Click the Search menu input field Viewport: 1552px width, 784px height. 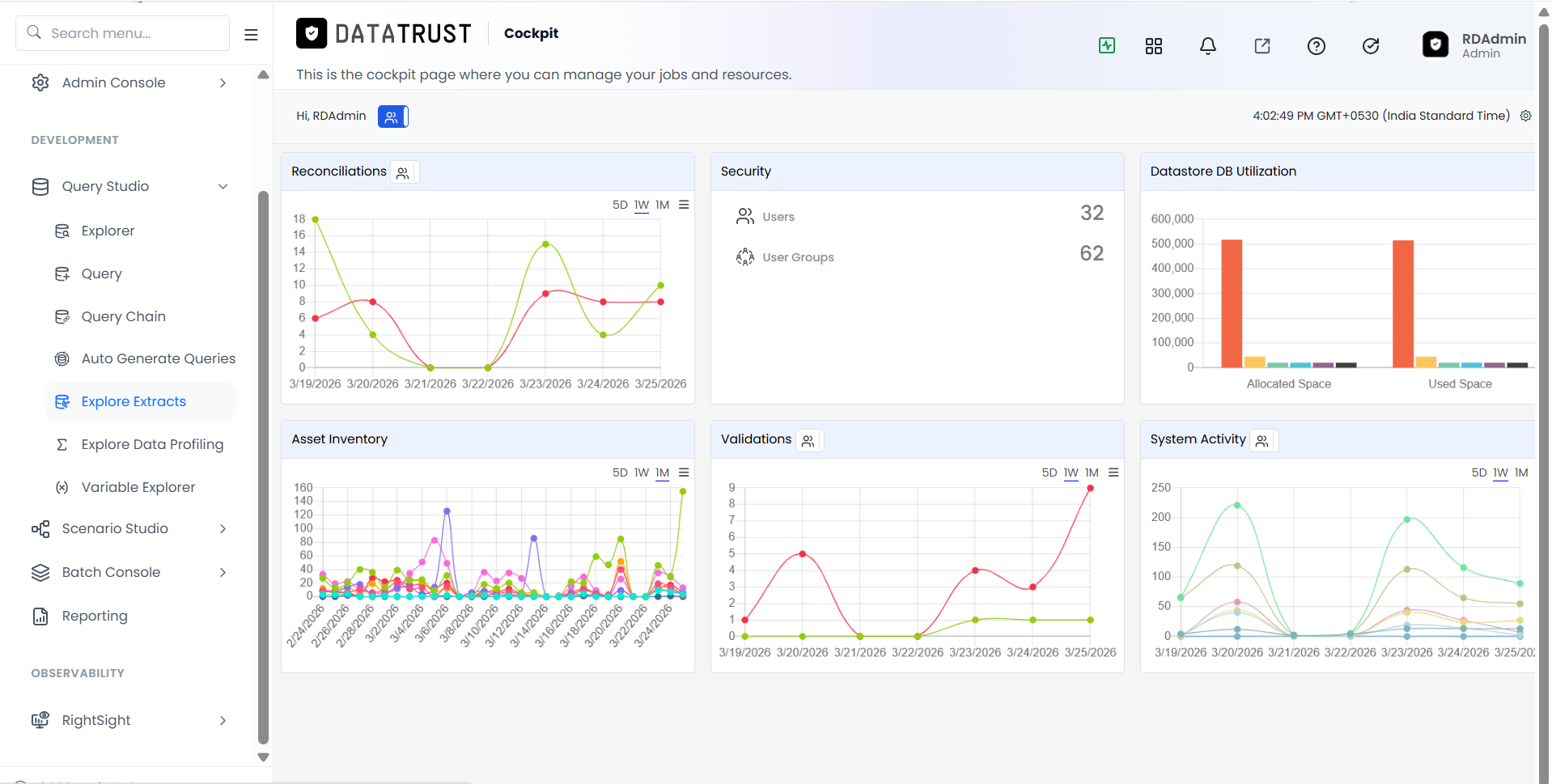pyautogui.click(x=122, y=33)
